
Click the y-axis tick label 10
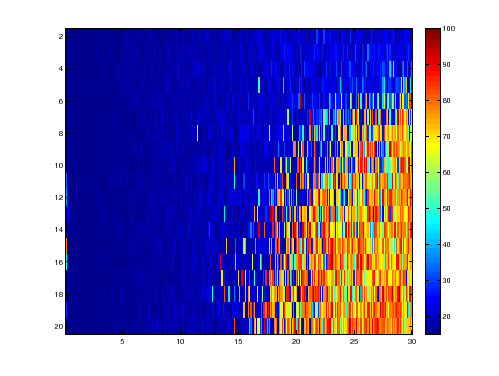click(59, 165)
